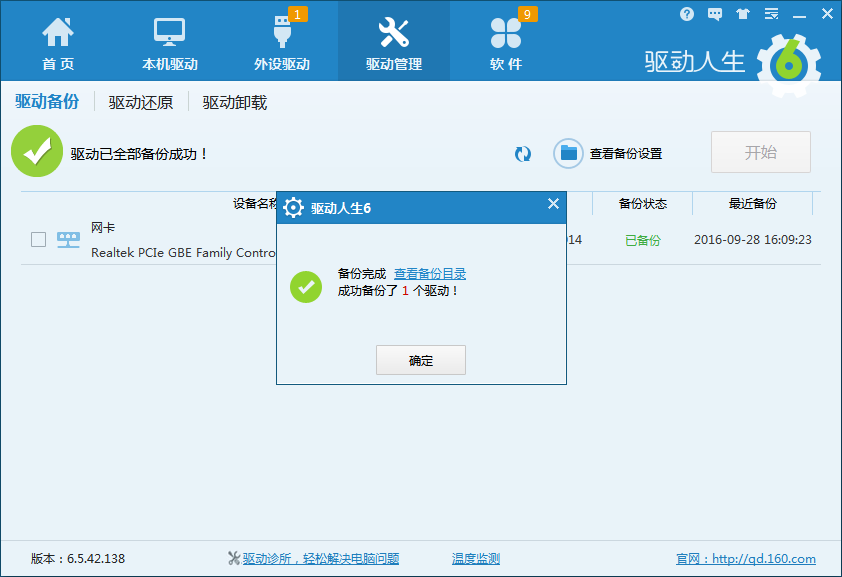Switch to 驱动备份 sub-tab

click(47, 101)
